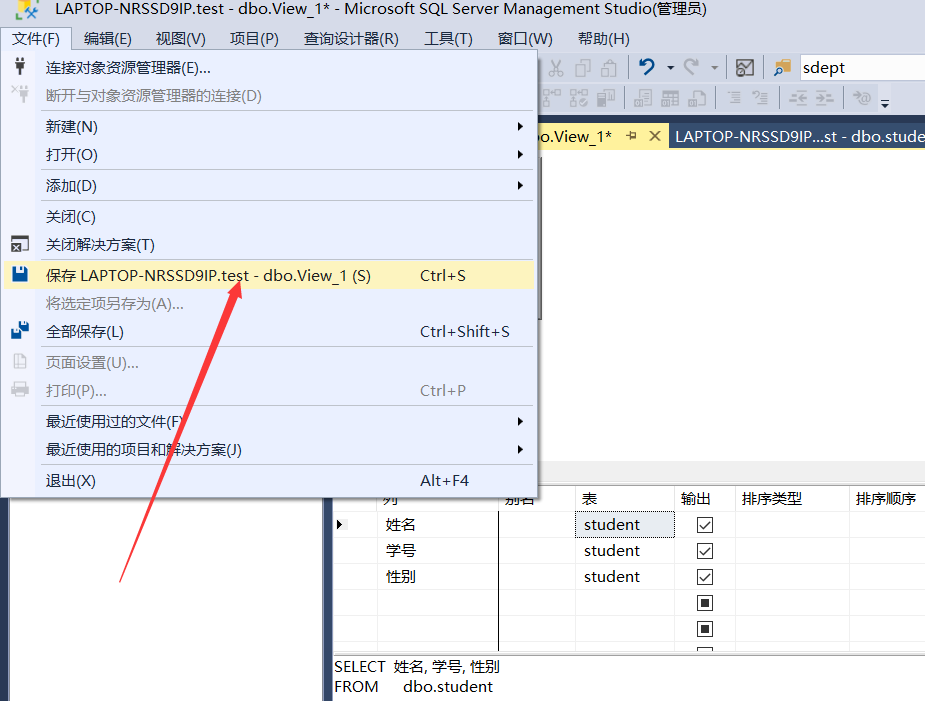Click 保存 dbo.View_1 (S) menu entry
925x701 pixels.
[x=269, y=276]
